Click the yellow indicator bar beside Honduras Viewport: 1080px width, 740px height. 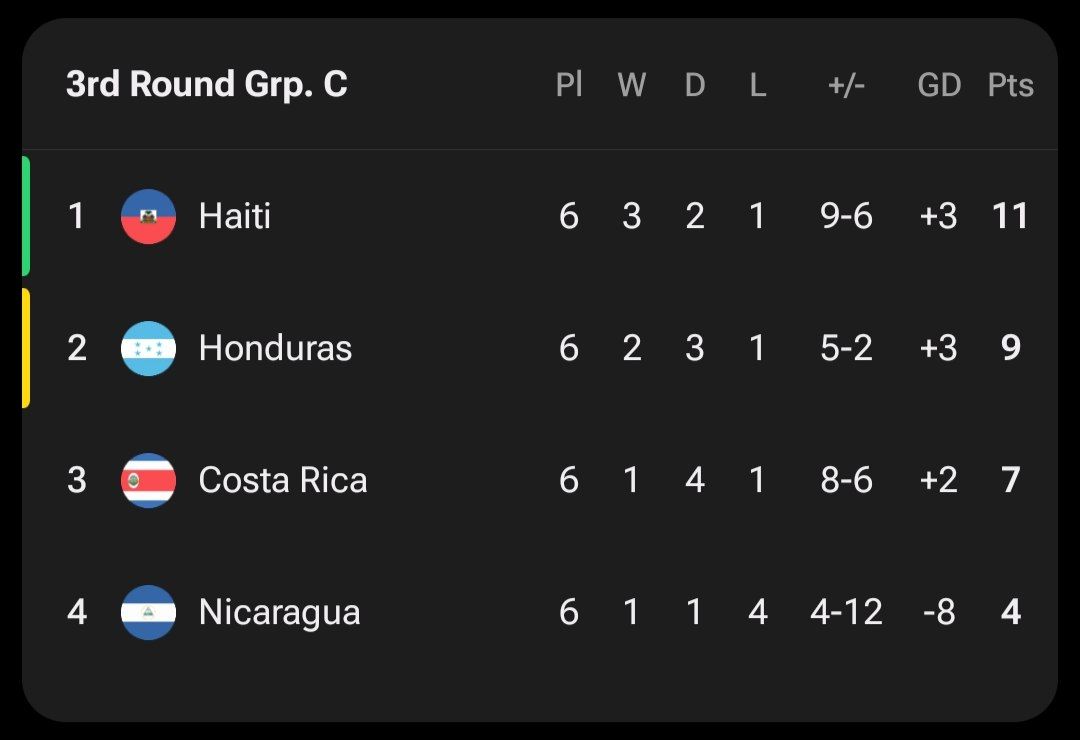(26, 348)
